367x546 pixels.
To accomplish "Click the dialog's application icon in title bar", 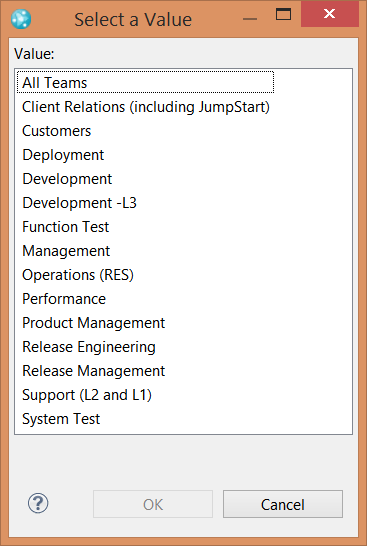I will [x=21, y=19].
